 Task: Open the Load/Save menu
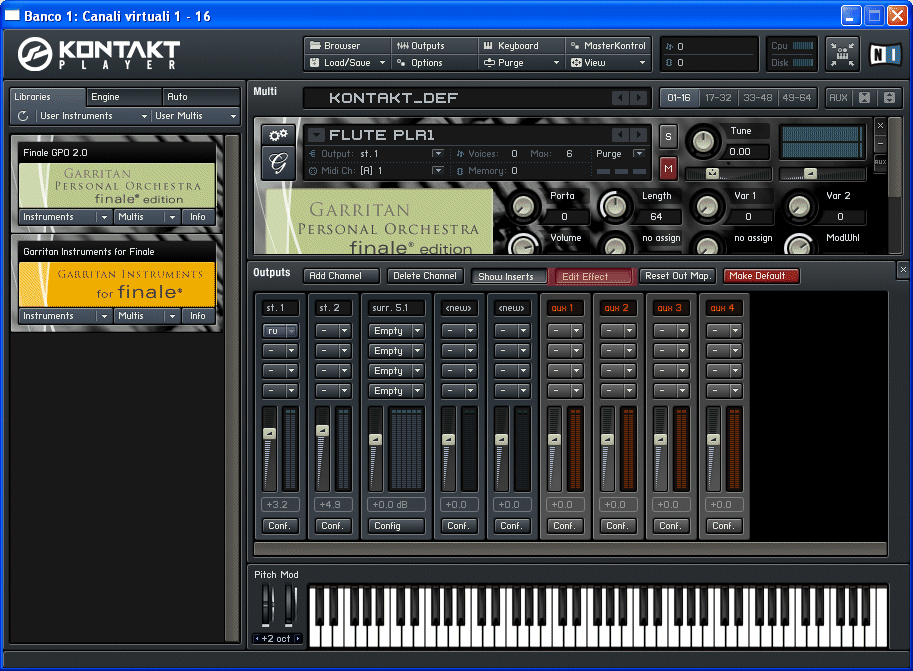346,62
